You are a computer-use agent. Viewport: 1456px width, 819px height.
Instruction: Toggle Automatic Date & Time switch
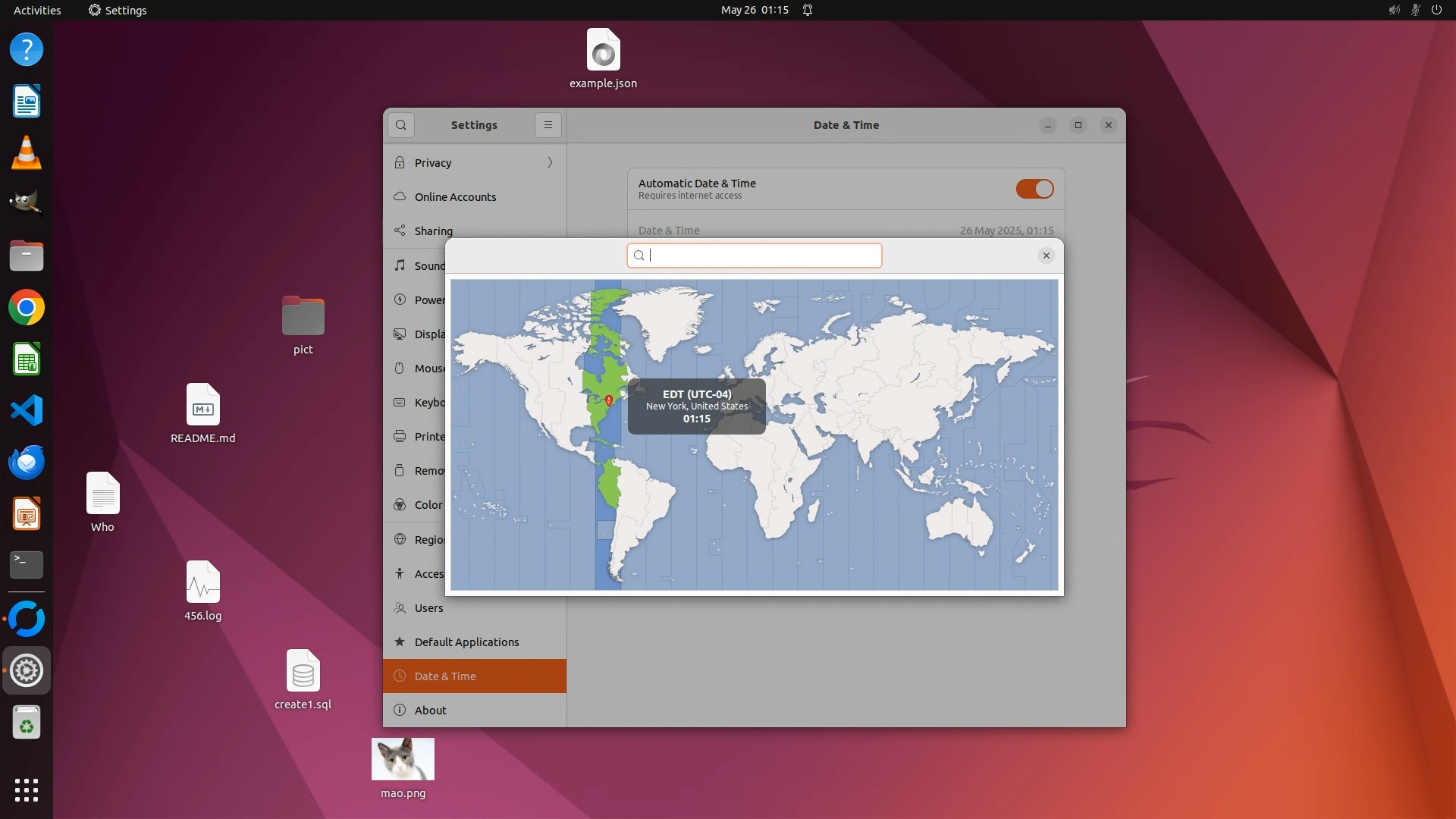1034,189
